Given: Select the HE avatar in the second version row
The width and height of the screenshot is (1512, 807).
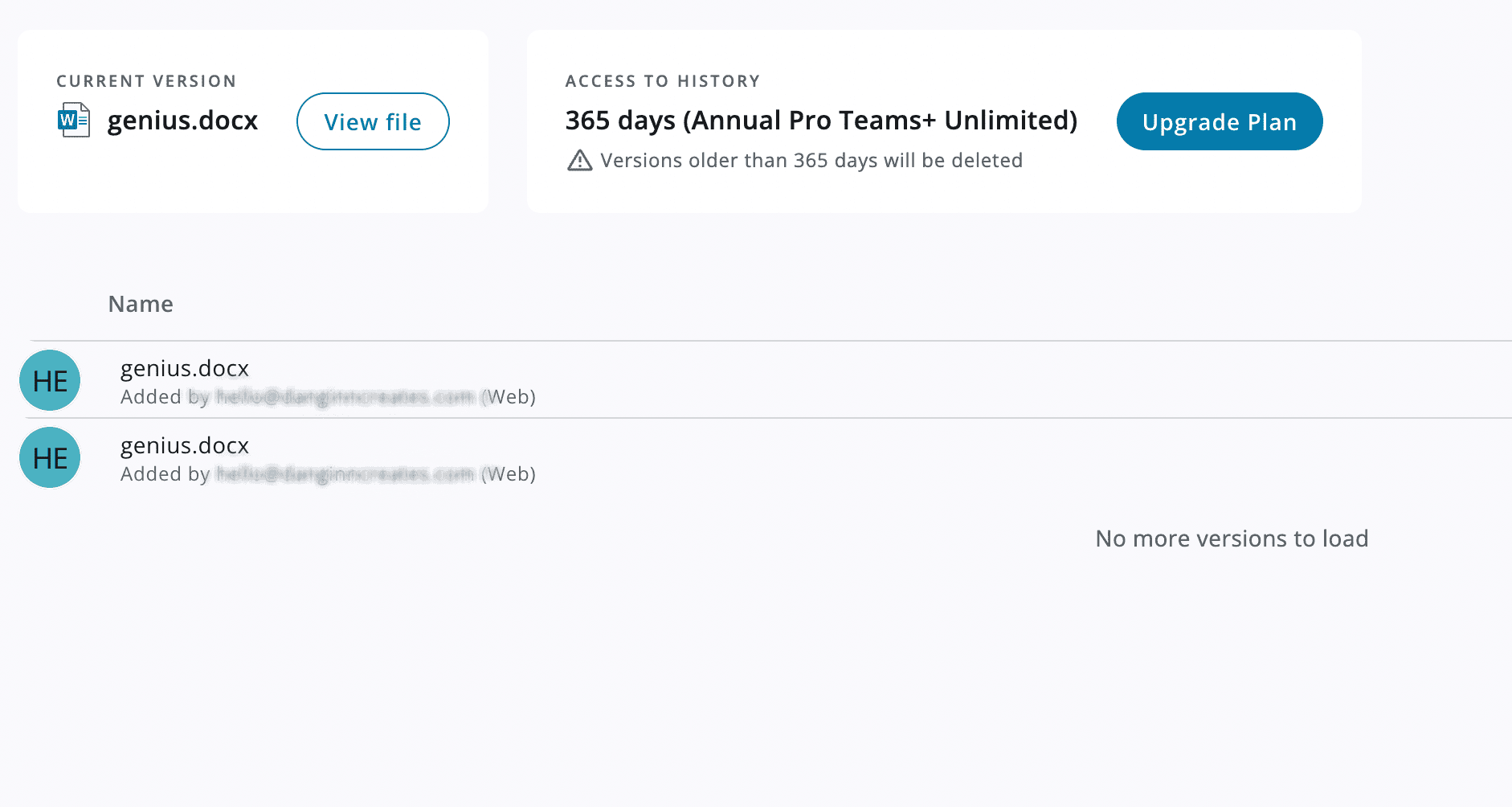Looking at the screenshot, I should click(x=50, y=457).
